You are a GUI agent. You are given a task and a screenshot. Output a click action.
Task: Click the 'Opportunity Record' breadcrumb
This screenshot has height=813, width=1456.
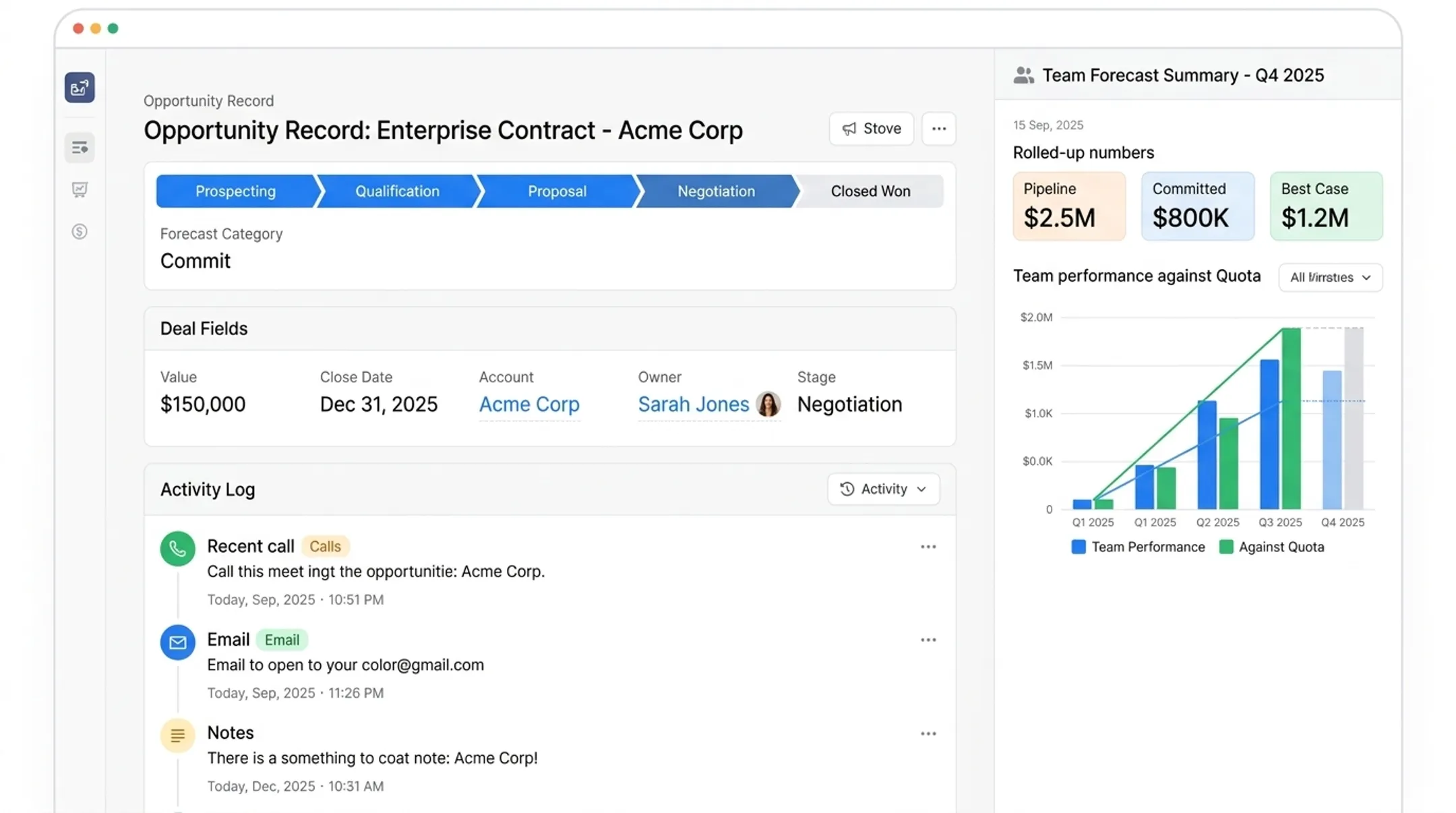[x=208, y=101]
